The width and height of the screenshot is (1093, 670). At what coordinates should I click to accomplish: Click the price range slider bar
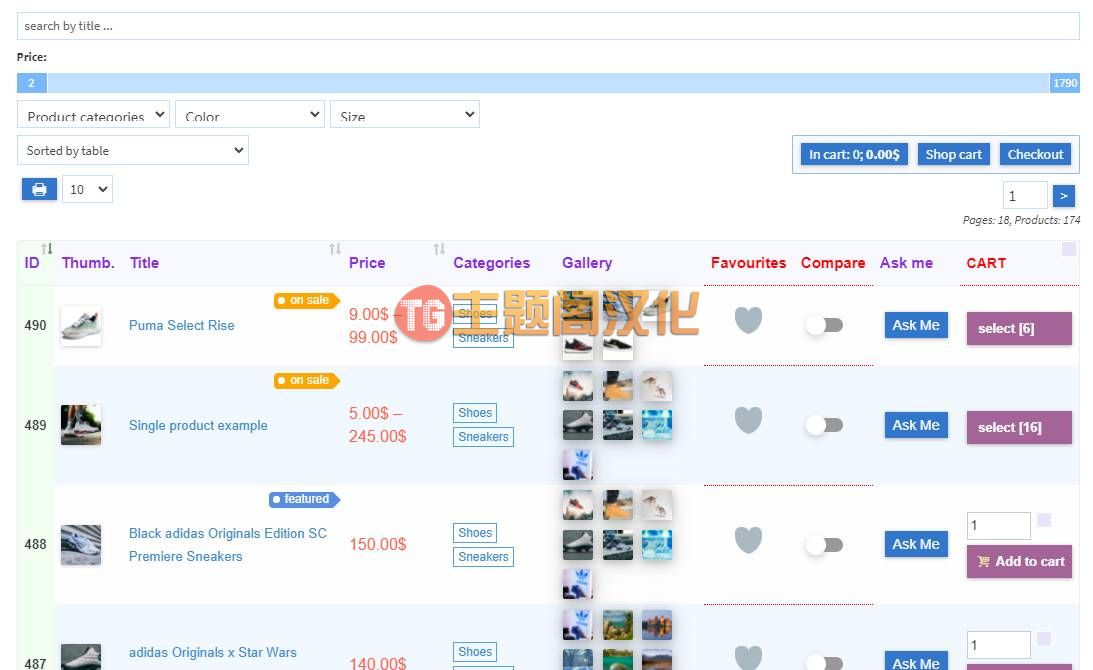coord(548,83)
